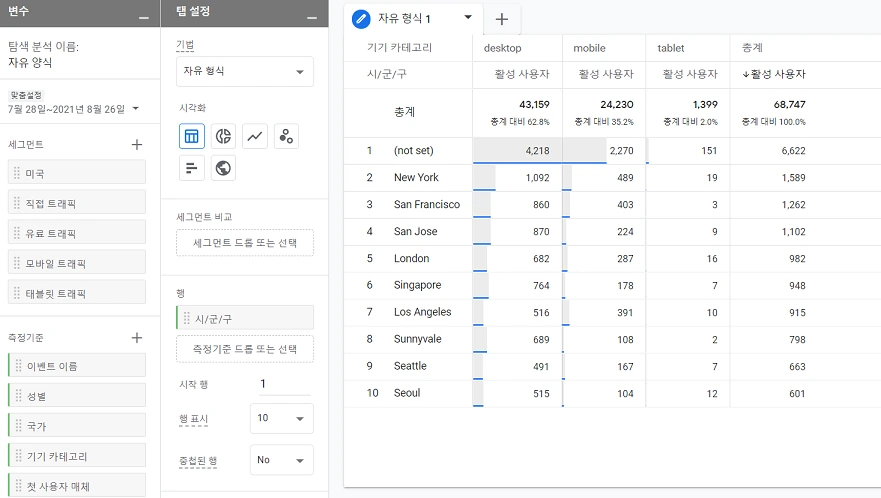Select the scatter plot visualization icon
This screenshot has width=881, height=498.
[x=286, y=136]
